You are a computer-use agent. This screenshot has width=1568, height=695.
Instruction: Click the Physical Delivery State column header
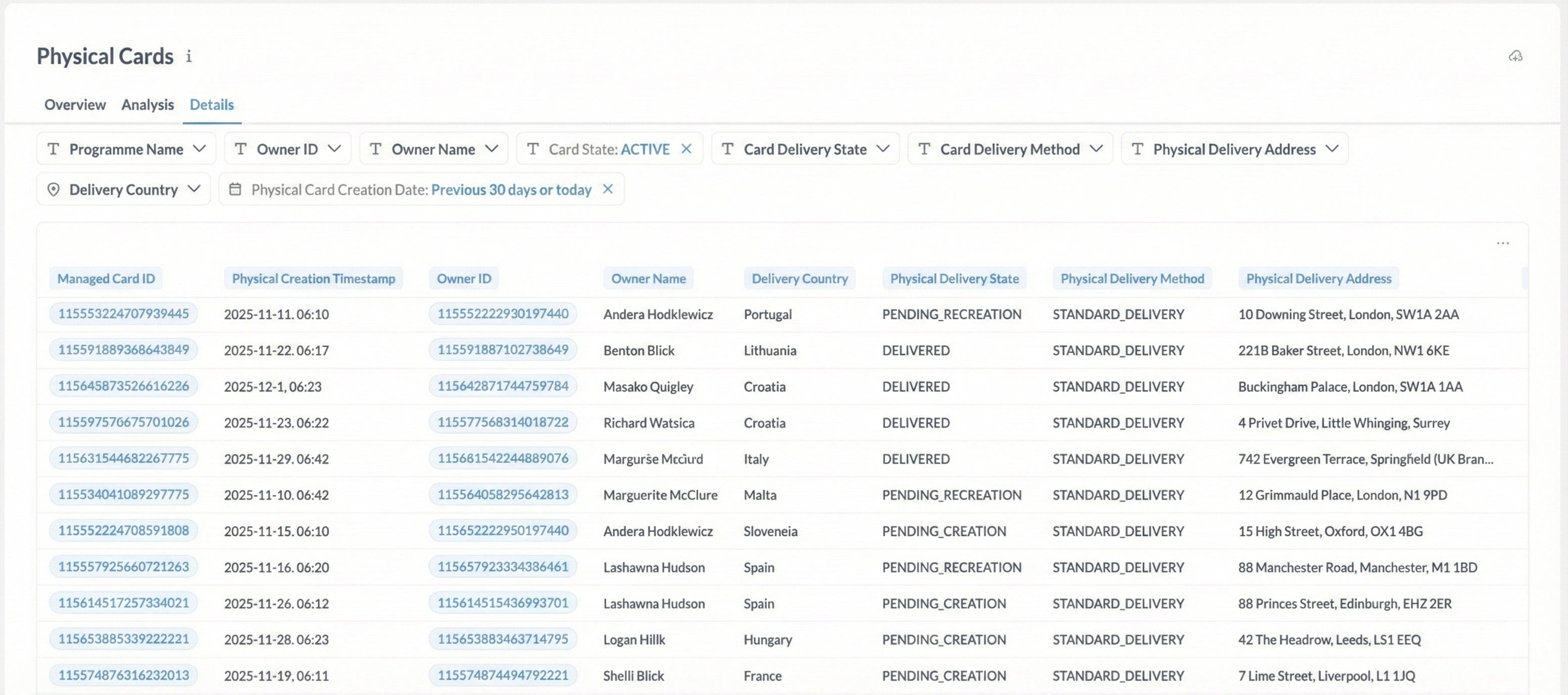point(954,278)
